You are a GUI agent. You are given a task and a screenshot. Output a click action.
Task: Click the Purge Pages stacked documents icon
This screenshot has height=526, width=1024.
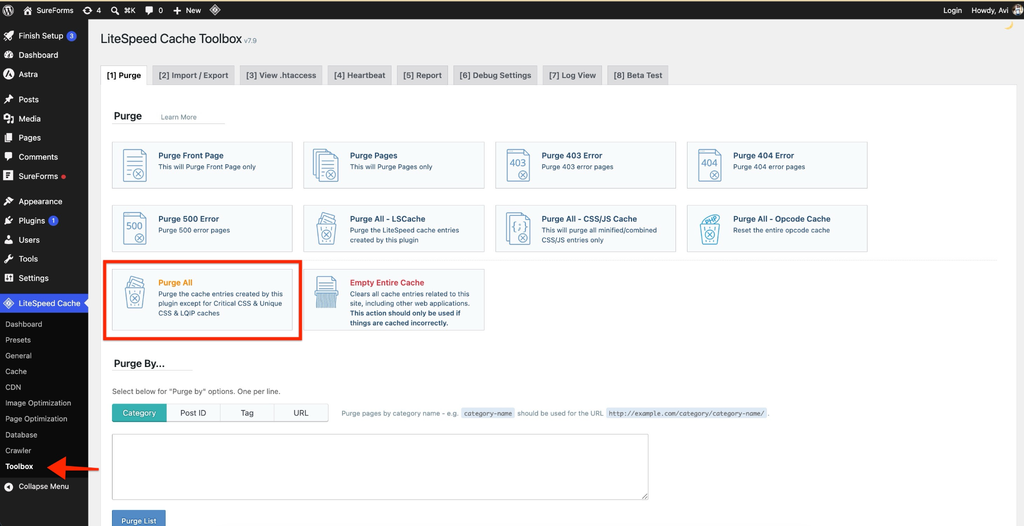(327, 165)
